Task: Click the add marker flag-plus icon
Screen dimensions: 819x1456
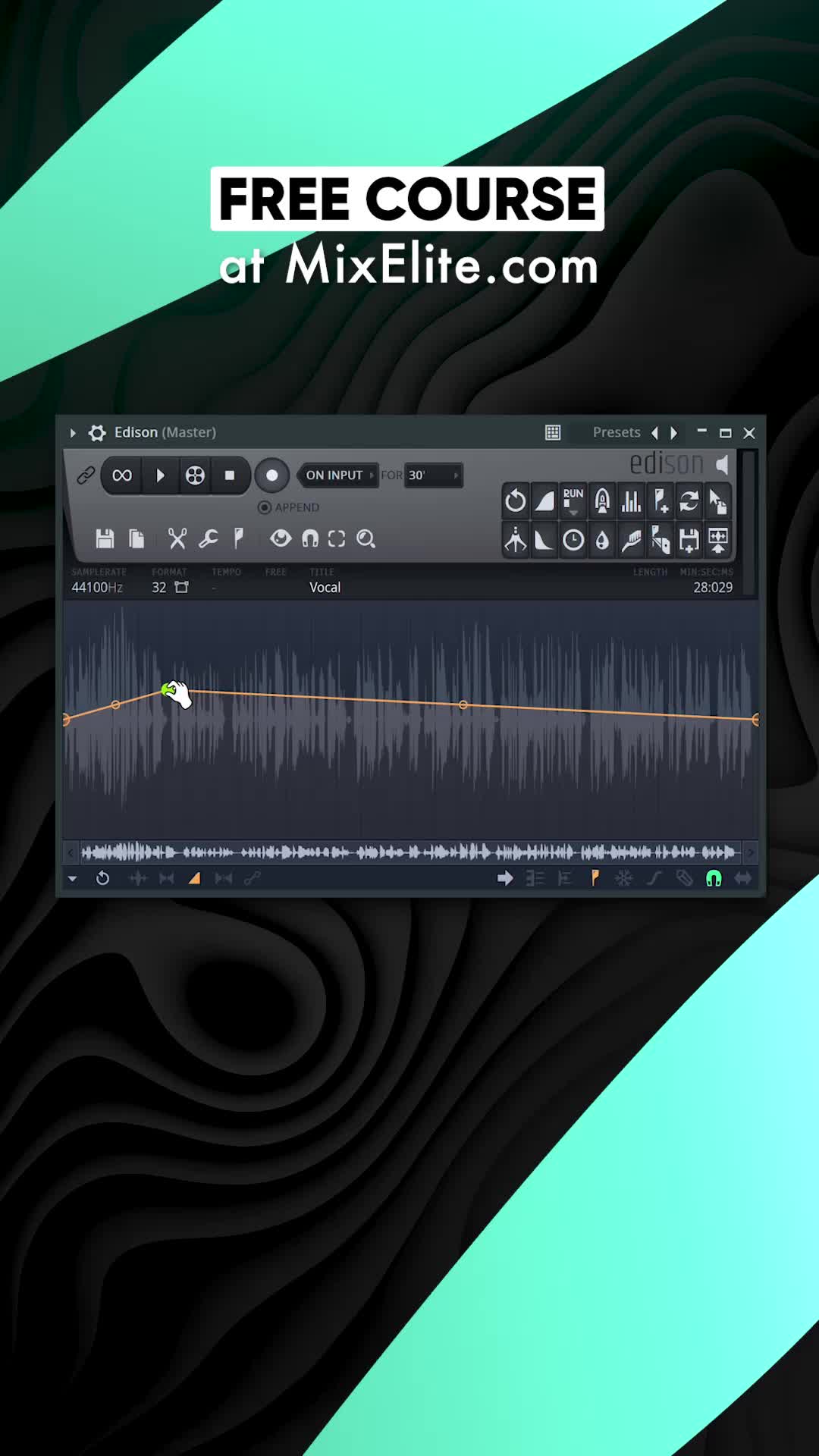Action: (661, 500)
